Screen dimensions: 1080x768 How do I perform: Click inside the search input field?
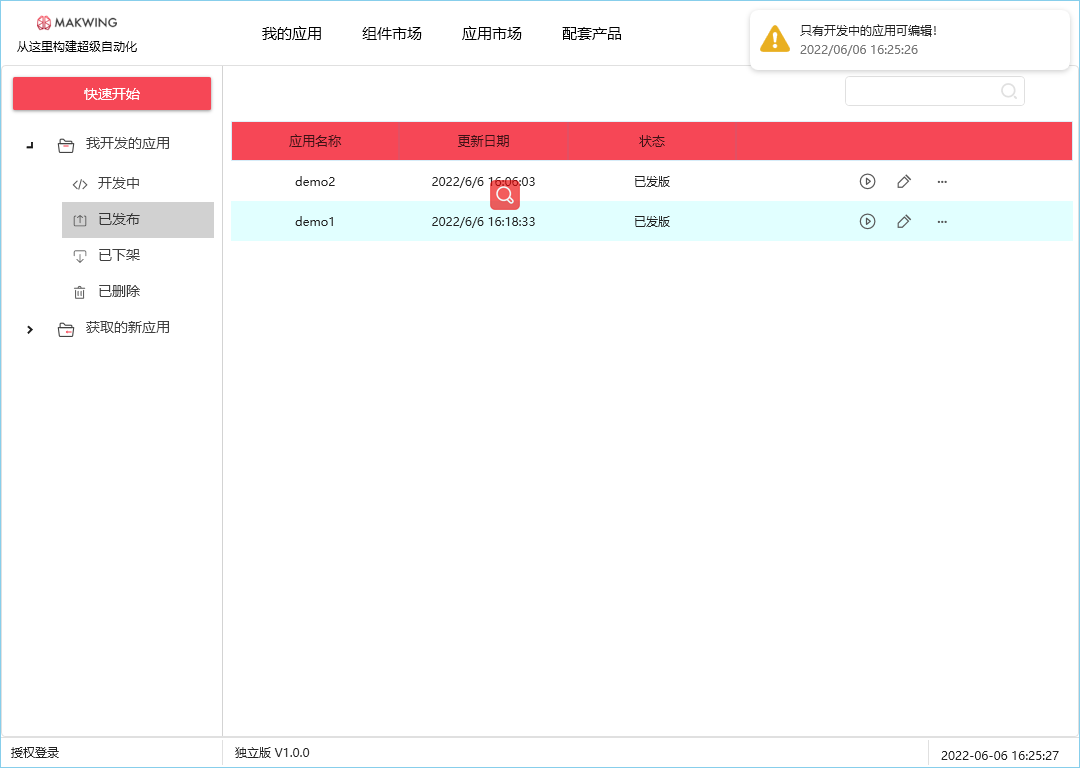pyautogui.click(x=925, y=90)
